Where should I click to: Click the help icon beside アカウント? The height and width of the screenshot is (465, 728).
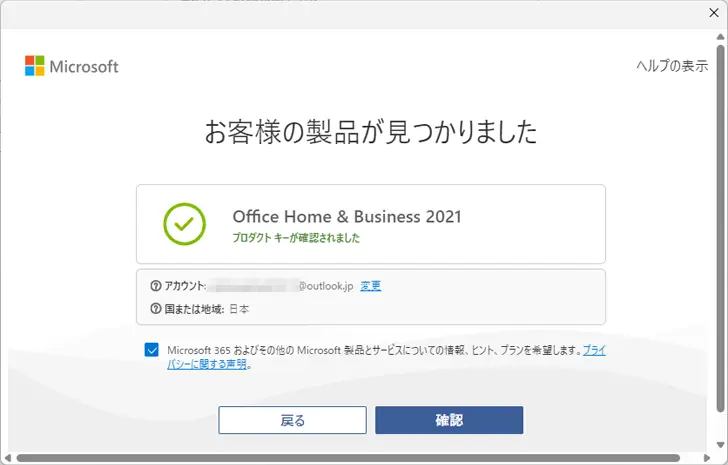[x=156, y=286]
